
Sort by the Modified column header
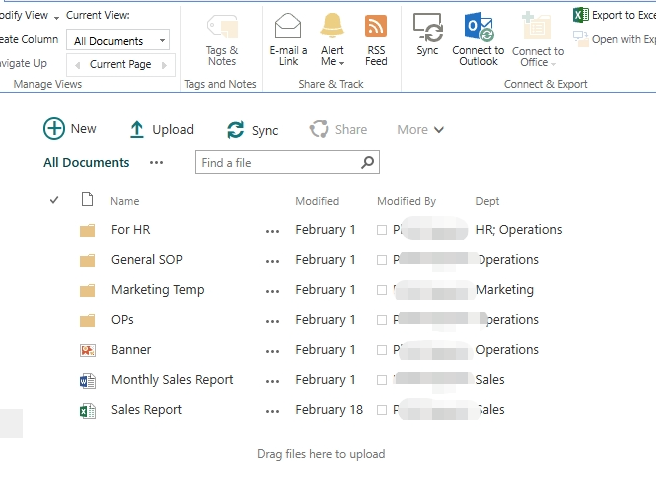(x=317, y=201)
